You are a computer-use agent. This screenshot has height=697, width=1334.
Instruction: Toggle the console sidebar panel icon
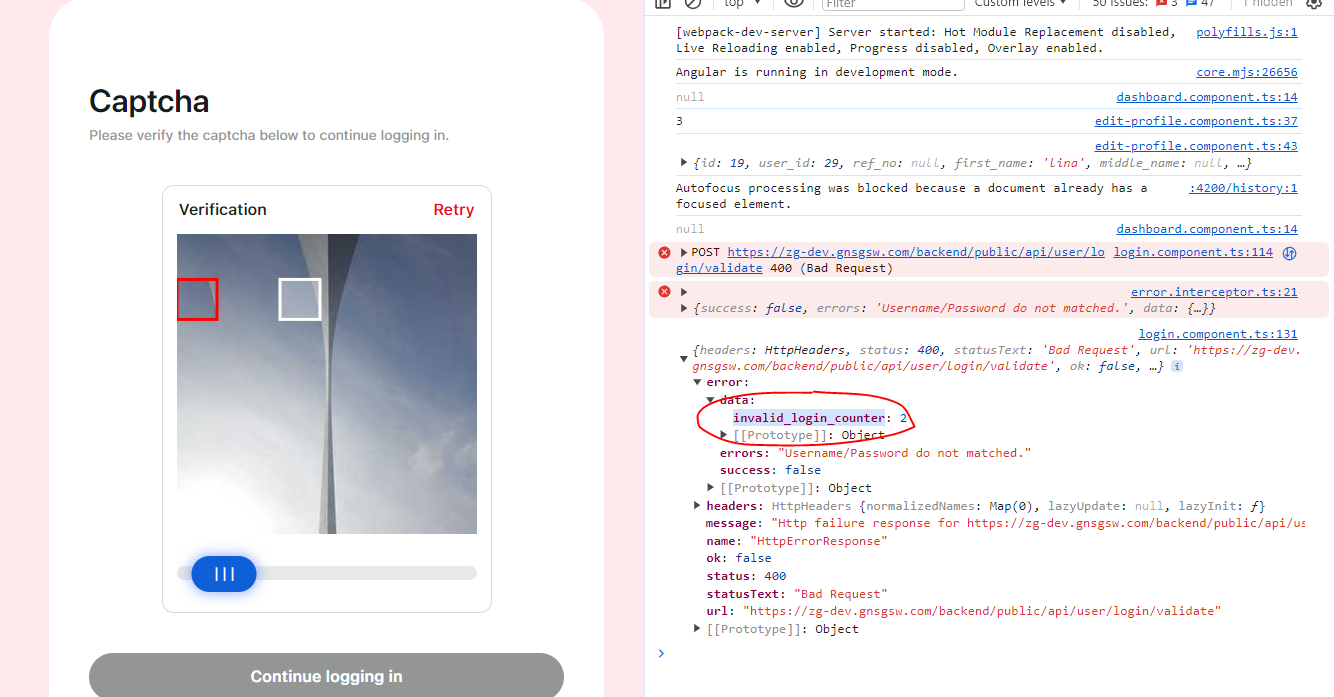(x=662, y=3)
